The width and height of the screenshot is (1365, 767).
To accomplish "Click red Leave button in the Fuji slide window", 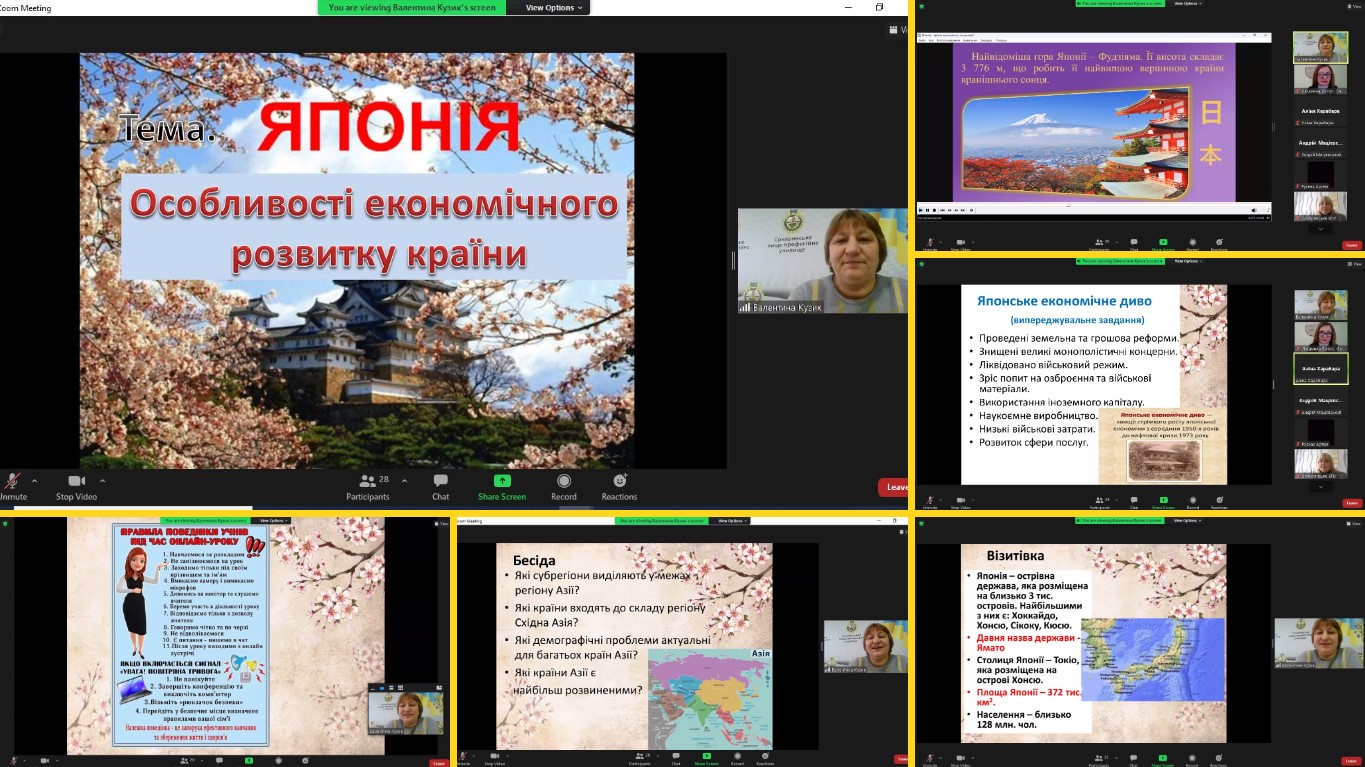I will point(1352,245).
